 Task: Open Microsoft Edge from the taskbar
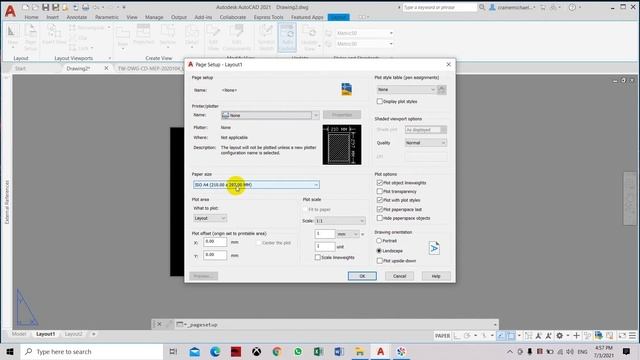215,351
